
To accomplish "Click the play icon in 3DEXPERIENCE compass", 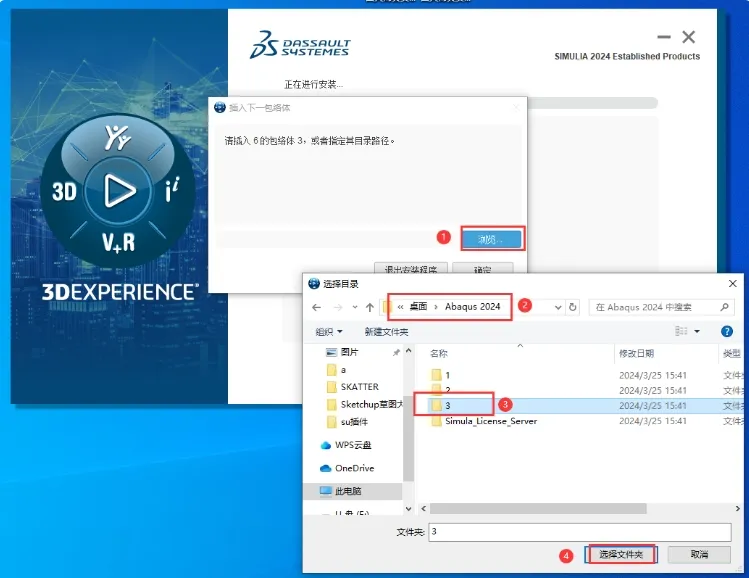I will [119, 191].
